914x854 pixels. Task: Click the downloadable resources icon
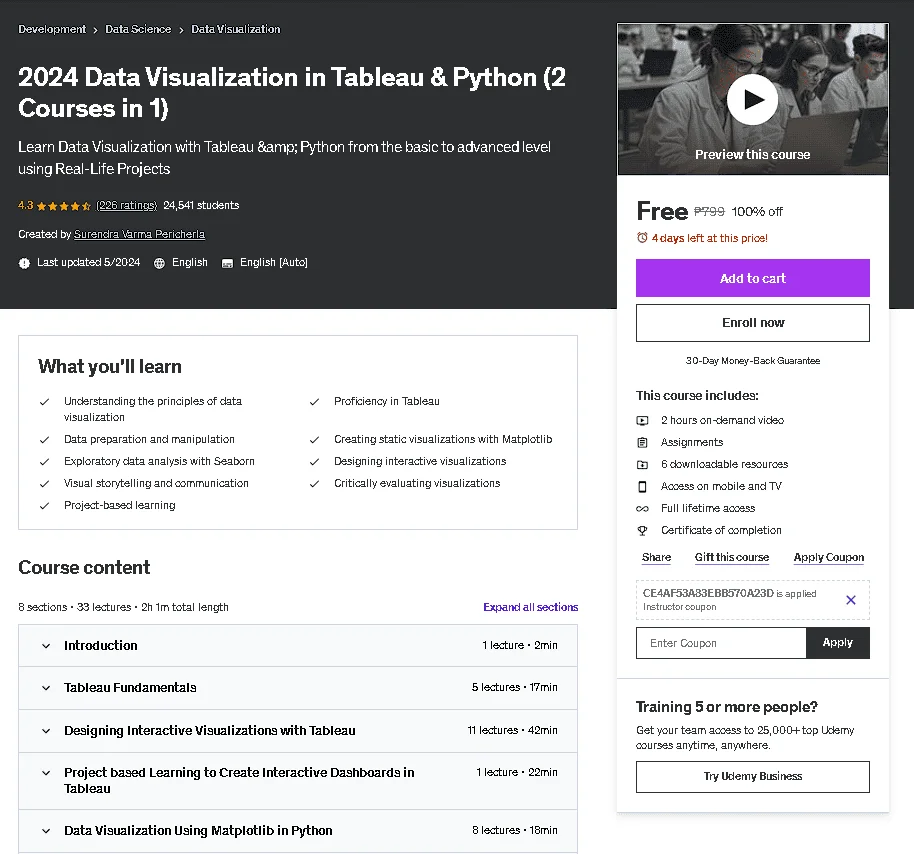pyautogui.click(x=642, y=465)
